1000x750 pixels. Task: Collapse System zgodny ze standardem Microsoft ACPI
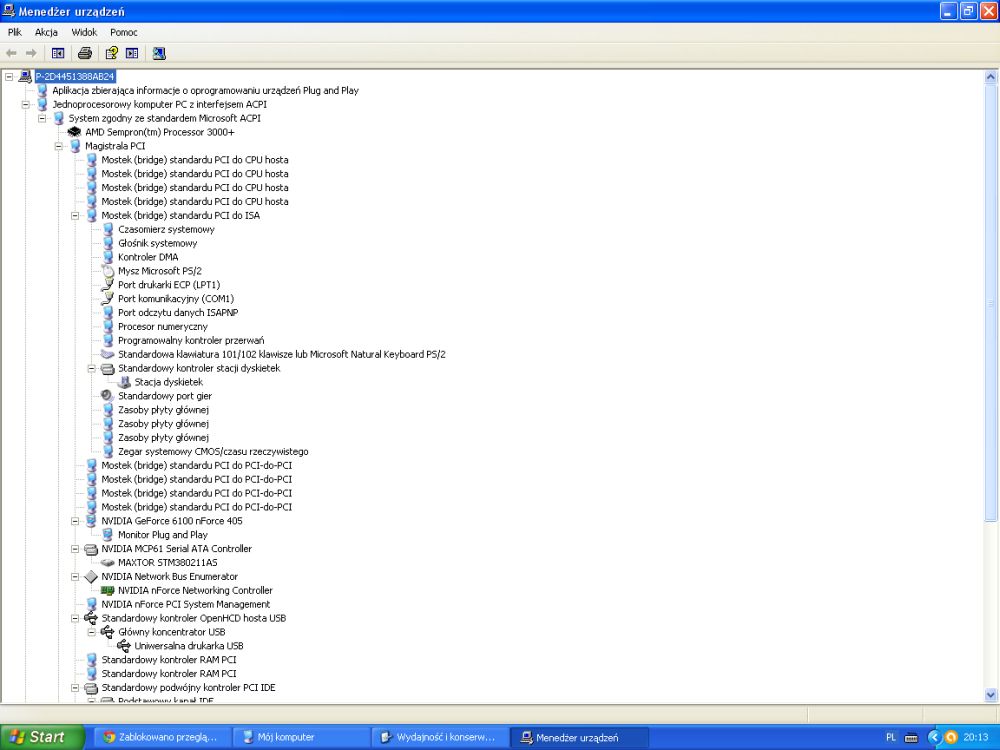tap(42, 119)
